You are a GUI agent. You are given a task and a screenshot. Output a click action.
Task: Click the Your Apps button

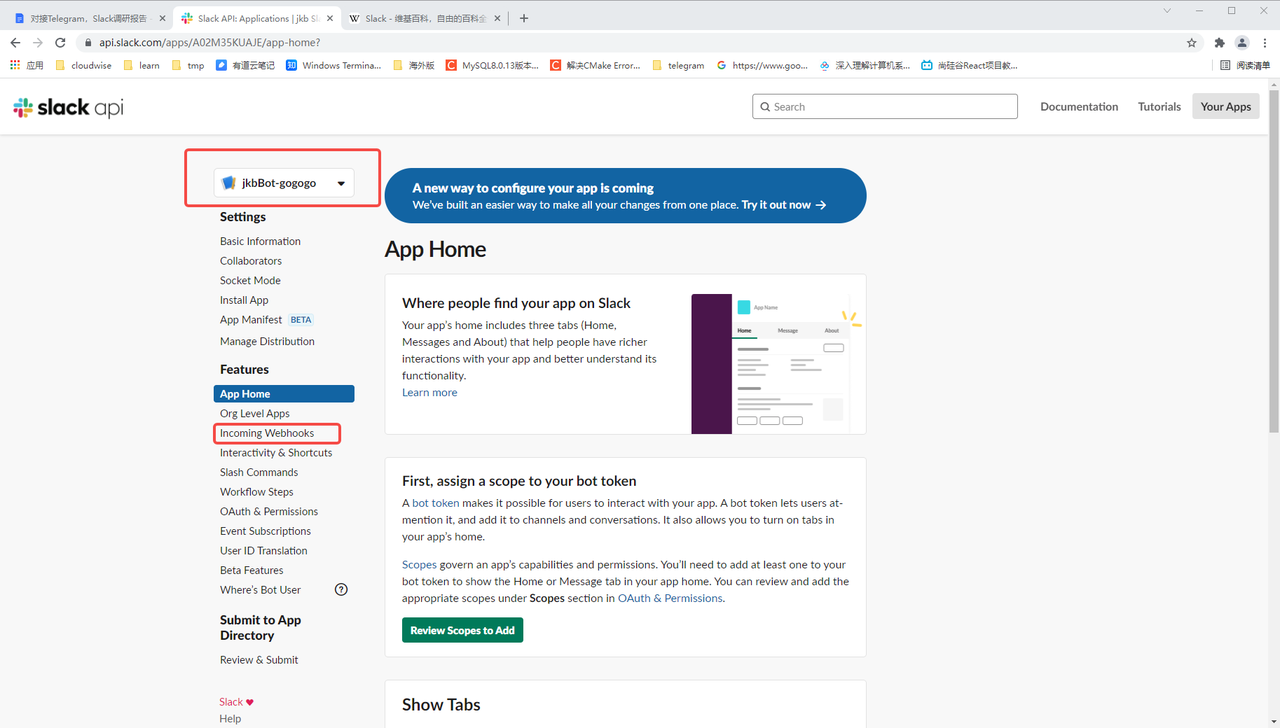(1226, 106)
